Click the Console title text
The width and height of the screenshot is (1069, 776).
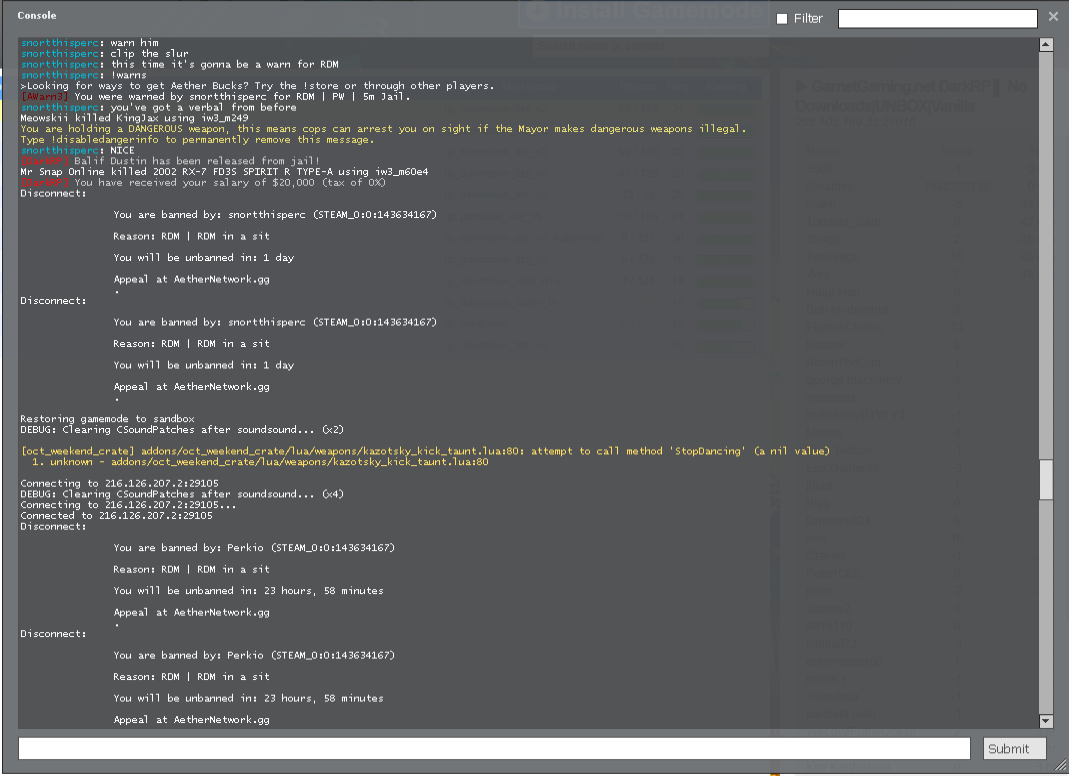pyautogui.click(x=37, y=15)
